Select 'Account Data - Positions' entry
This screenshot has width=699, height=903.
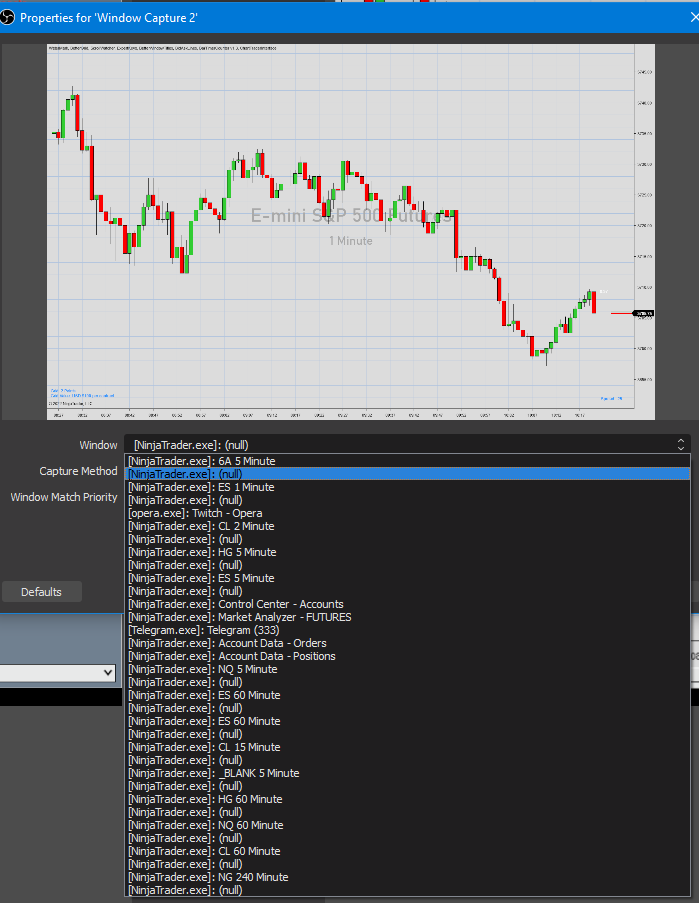[x=407, y=657]
